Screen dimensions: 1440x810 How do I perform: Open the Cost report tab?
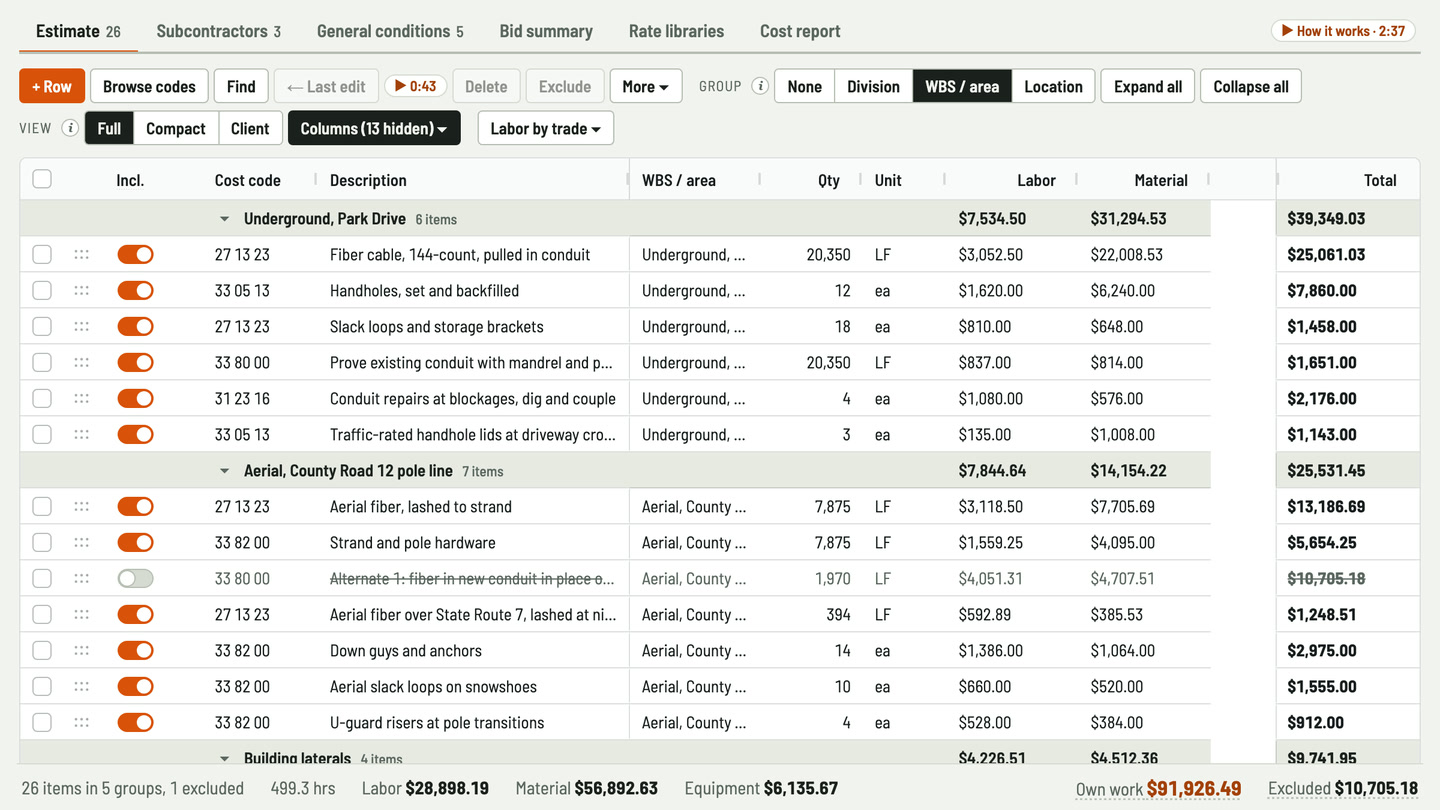tap(800, 31)
